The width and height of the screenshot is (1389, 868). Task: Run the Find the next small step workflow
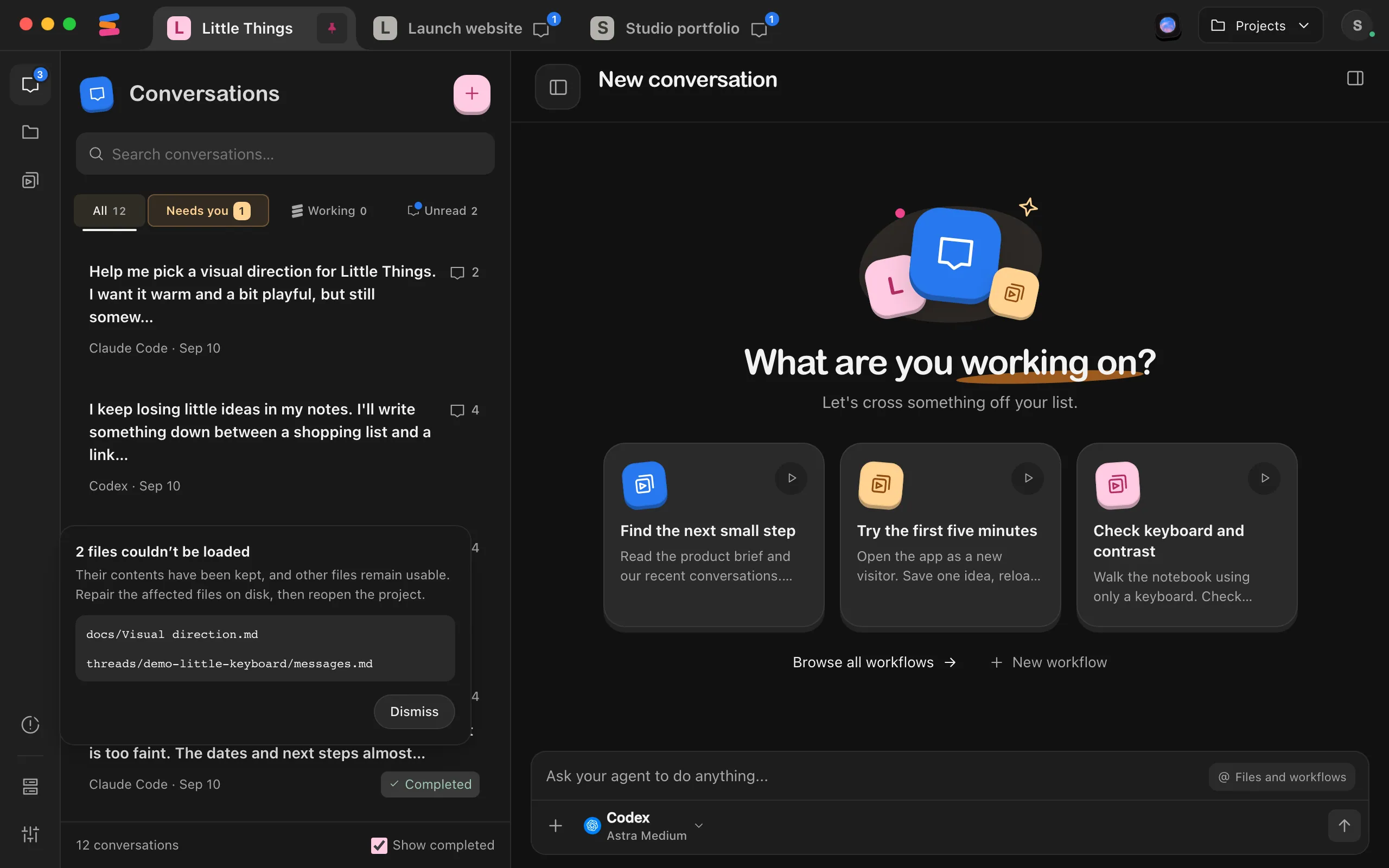click(792, 478)
